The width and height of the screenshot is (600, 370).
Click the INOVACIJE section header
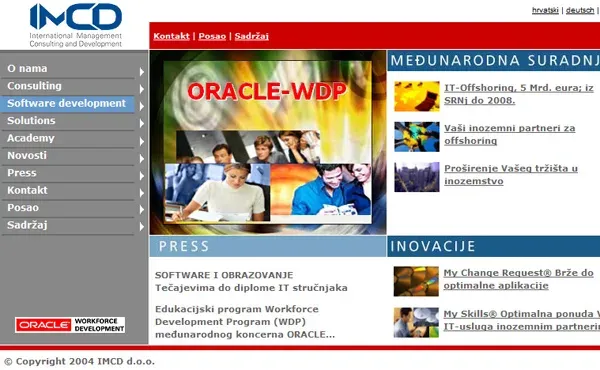(494, 246)
